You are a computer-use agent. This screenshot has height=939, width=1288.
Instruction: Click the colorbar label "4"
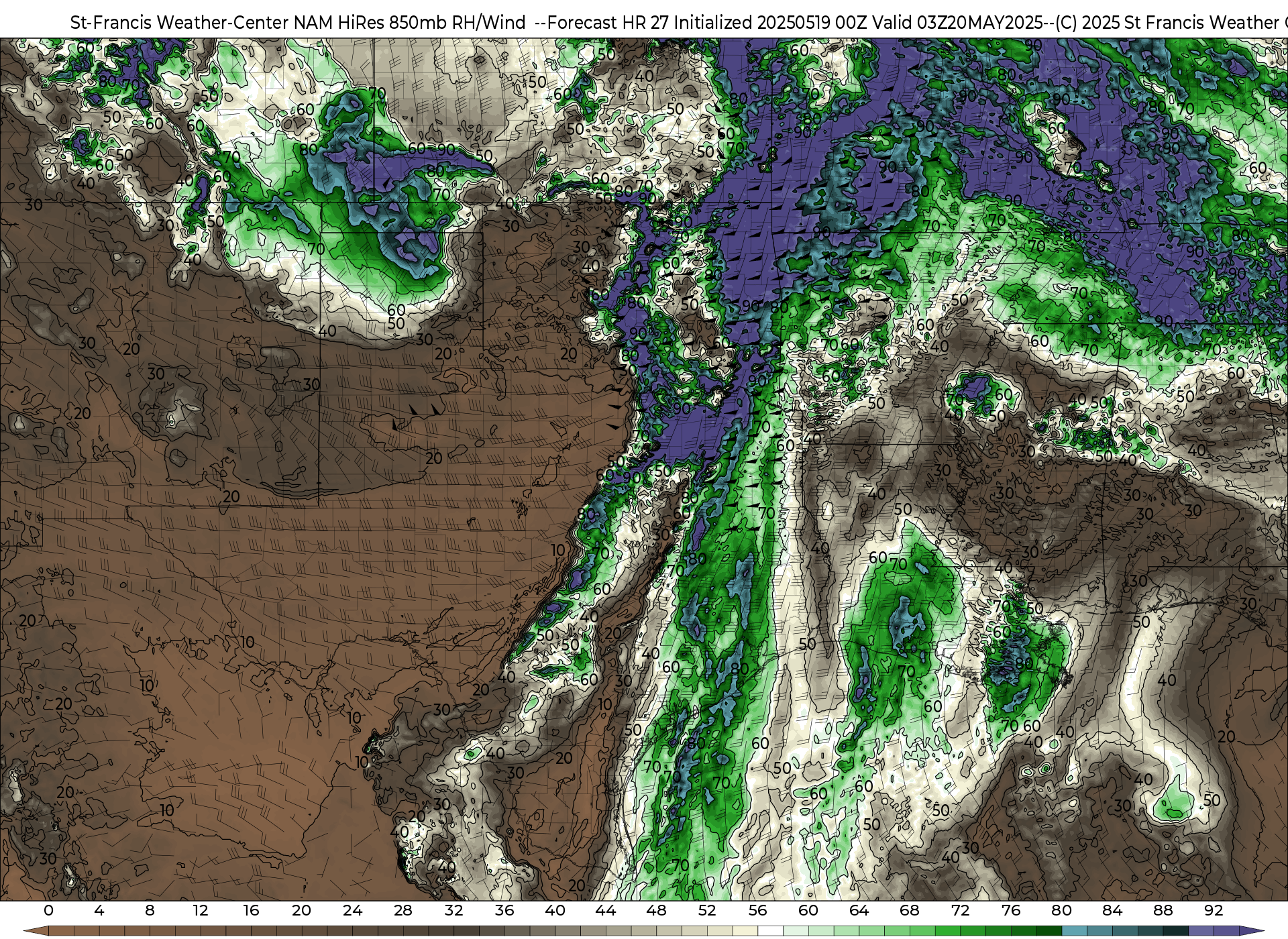point(99,910)
